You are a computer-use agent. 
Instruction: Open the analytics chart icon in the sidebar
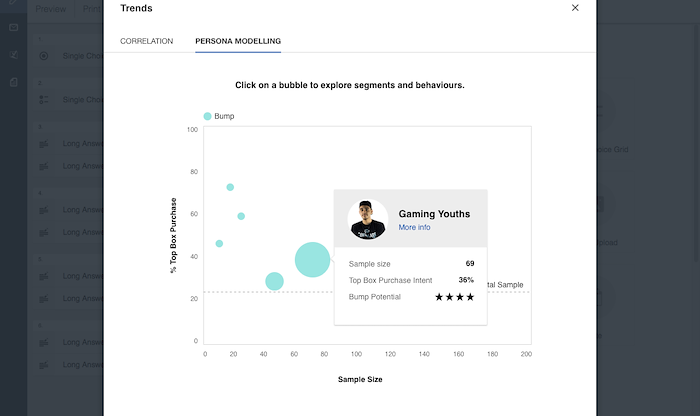pyautogui.click(x=13, y=55)
